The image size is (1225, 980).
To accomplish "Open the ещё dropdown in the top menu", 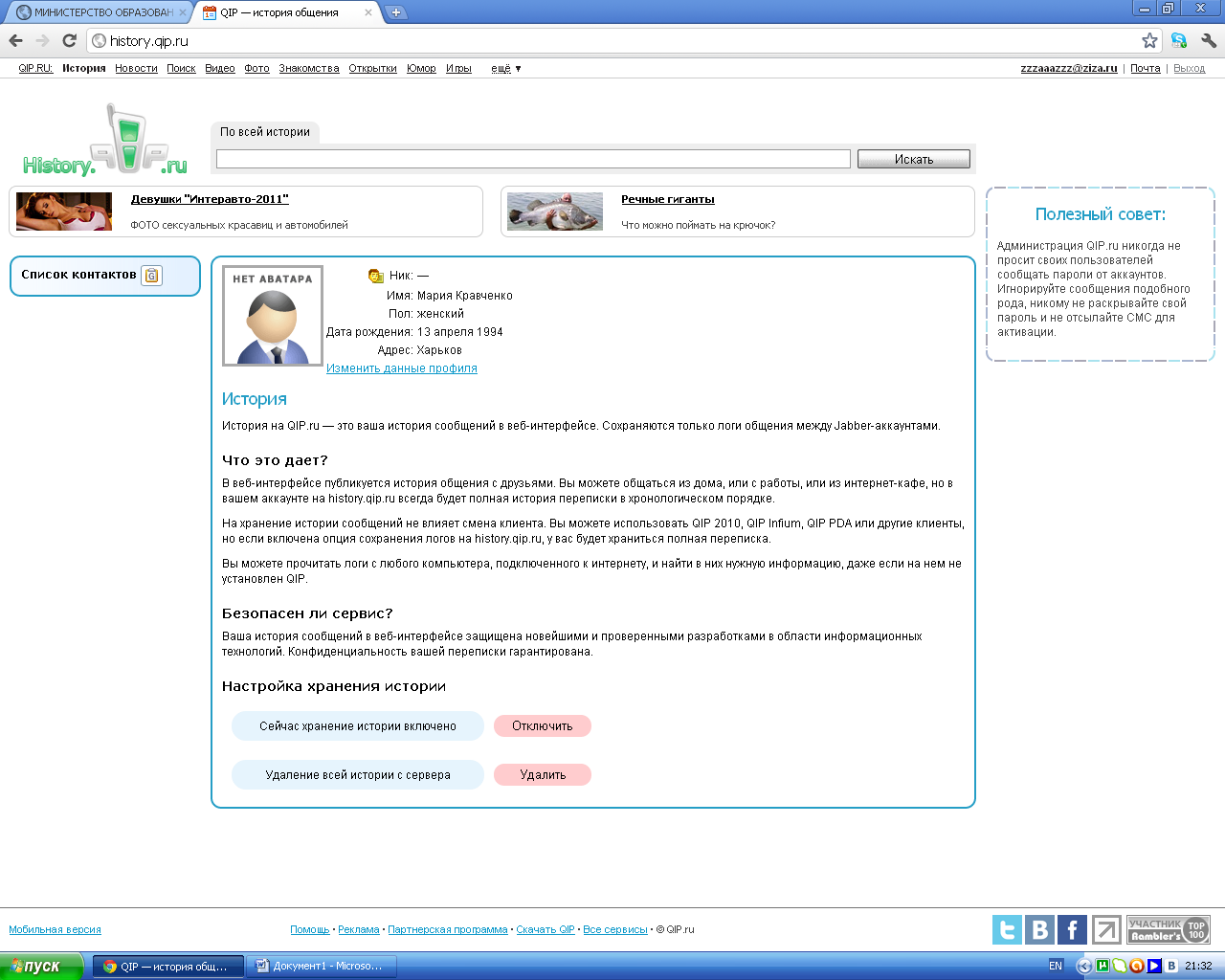I will coord(505,68).
